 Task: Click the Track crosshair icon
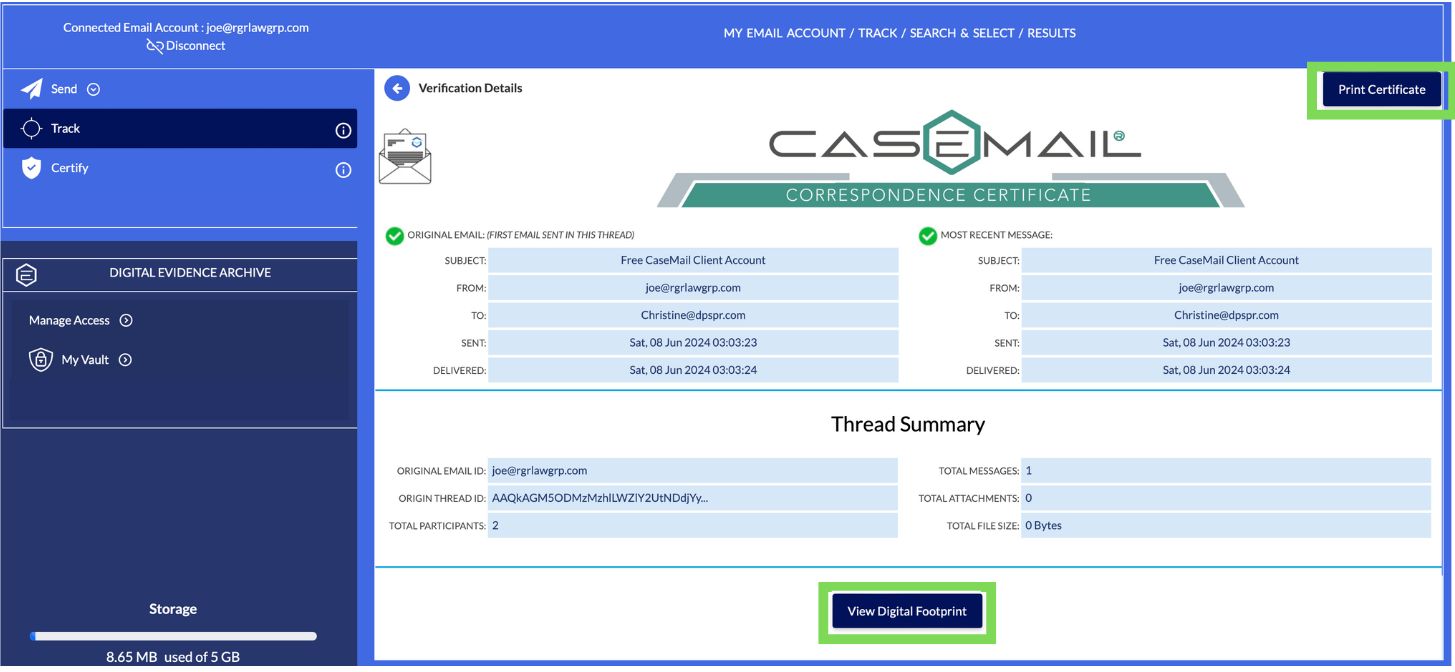tap(32, 128)
